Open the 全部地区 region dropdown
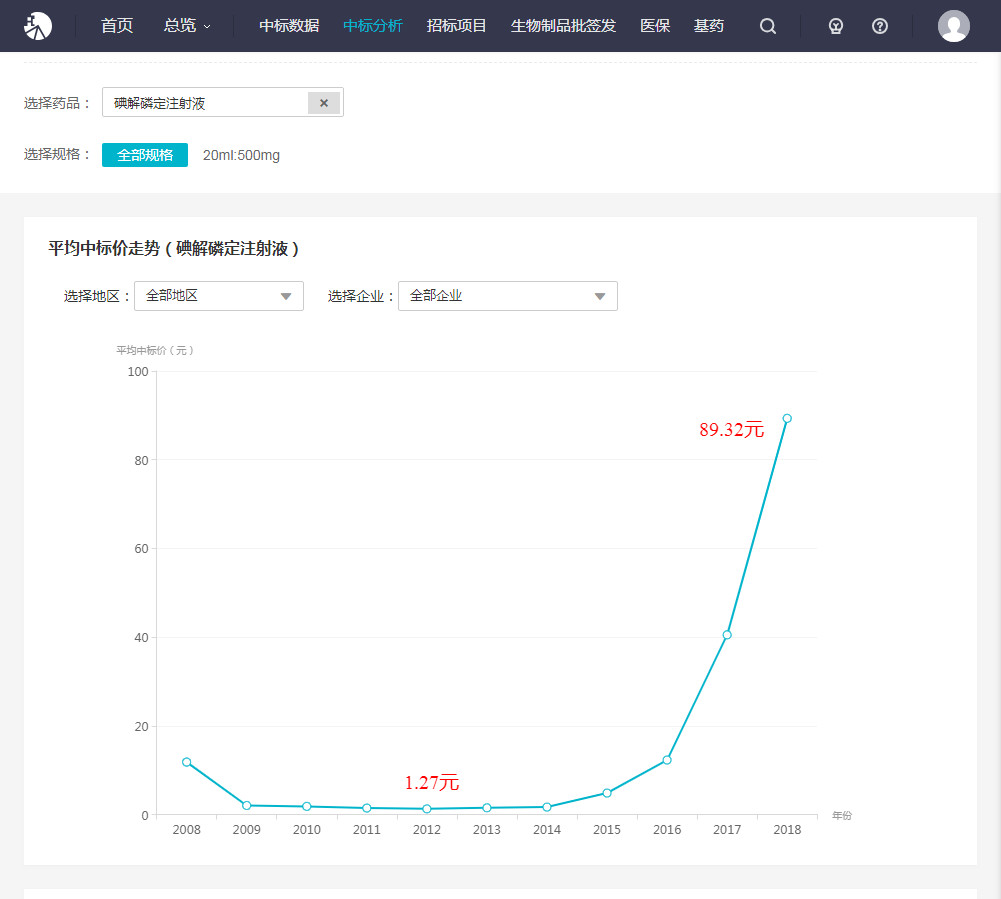1001x899 pixels. pyautogui.click(x=218, y=296)
